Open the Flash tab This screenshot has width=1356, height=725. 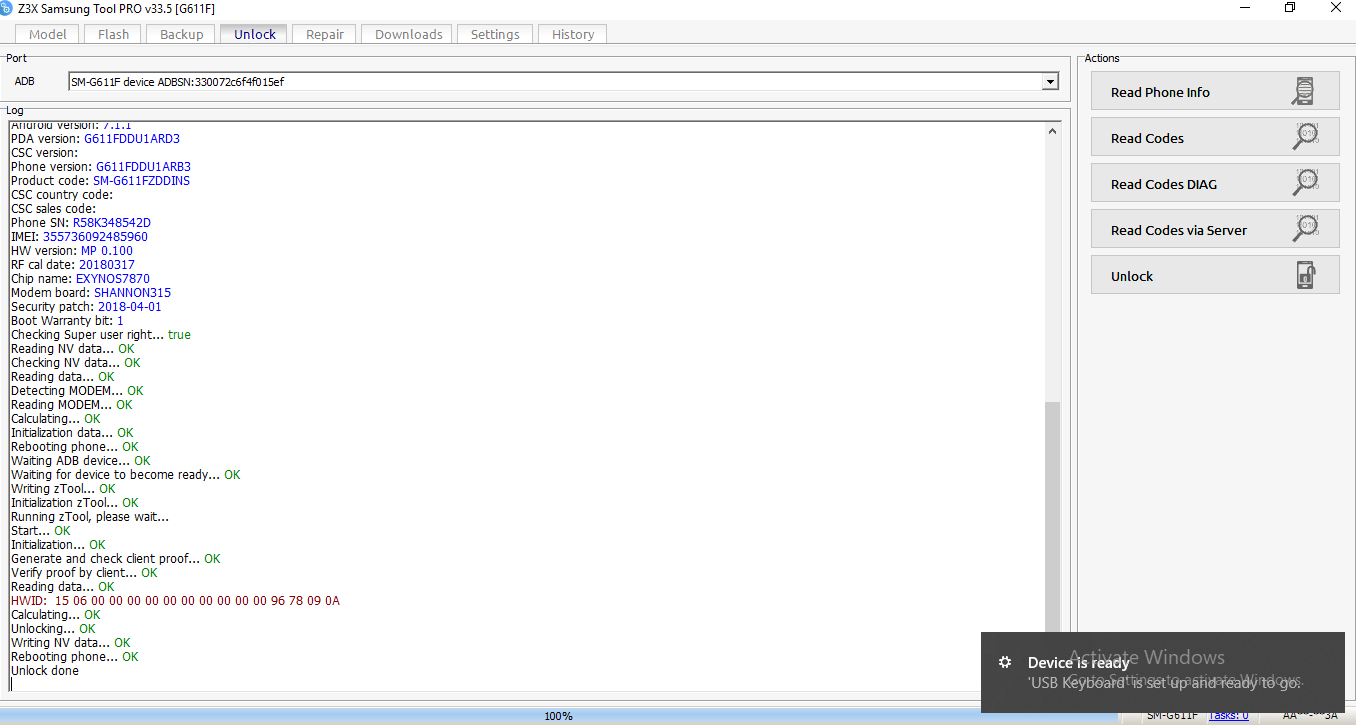coord(114,34)
